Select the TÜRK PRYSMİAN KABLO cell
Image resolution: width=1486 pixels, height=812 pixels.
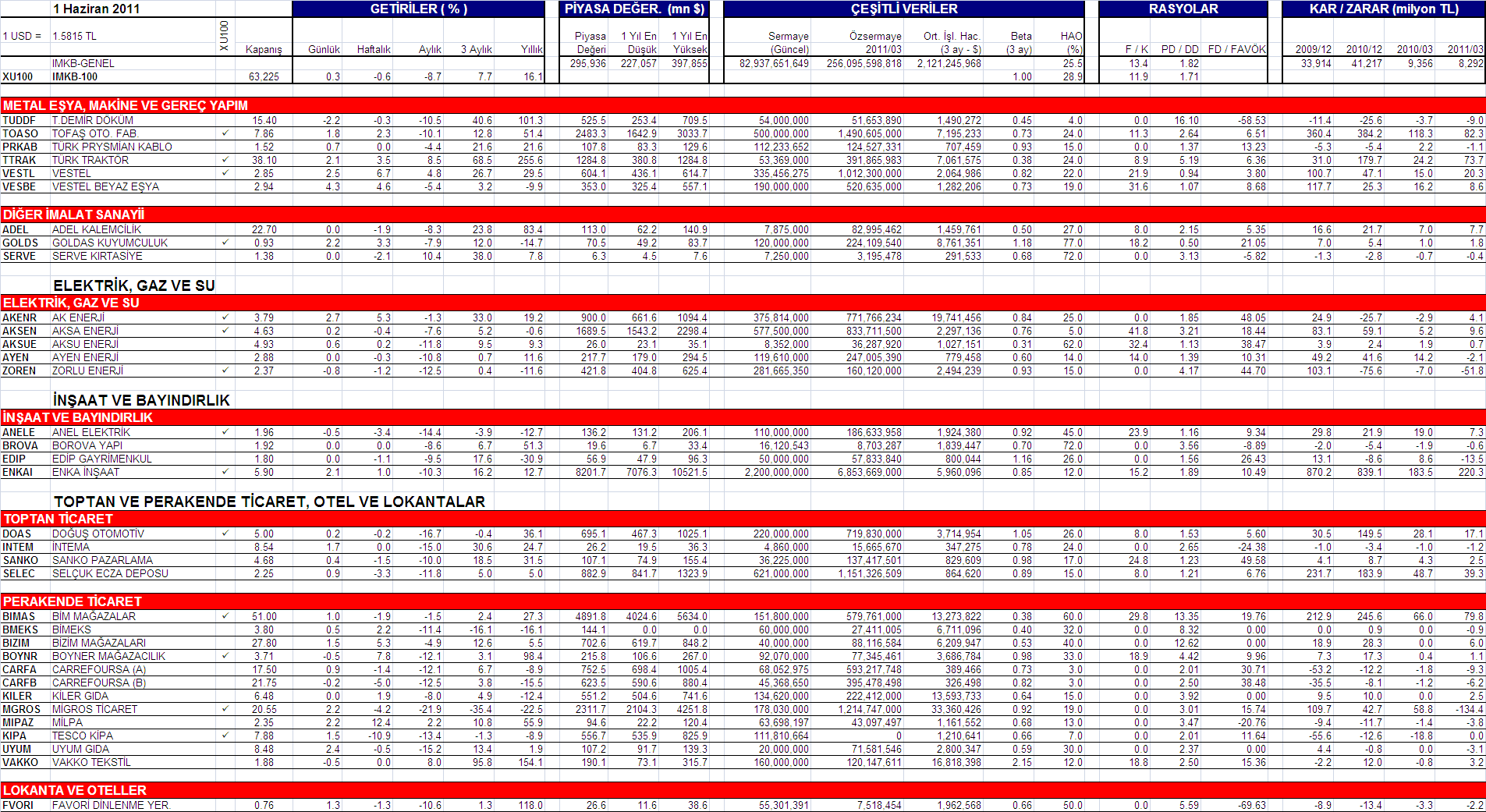point(112,147)
